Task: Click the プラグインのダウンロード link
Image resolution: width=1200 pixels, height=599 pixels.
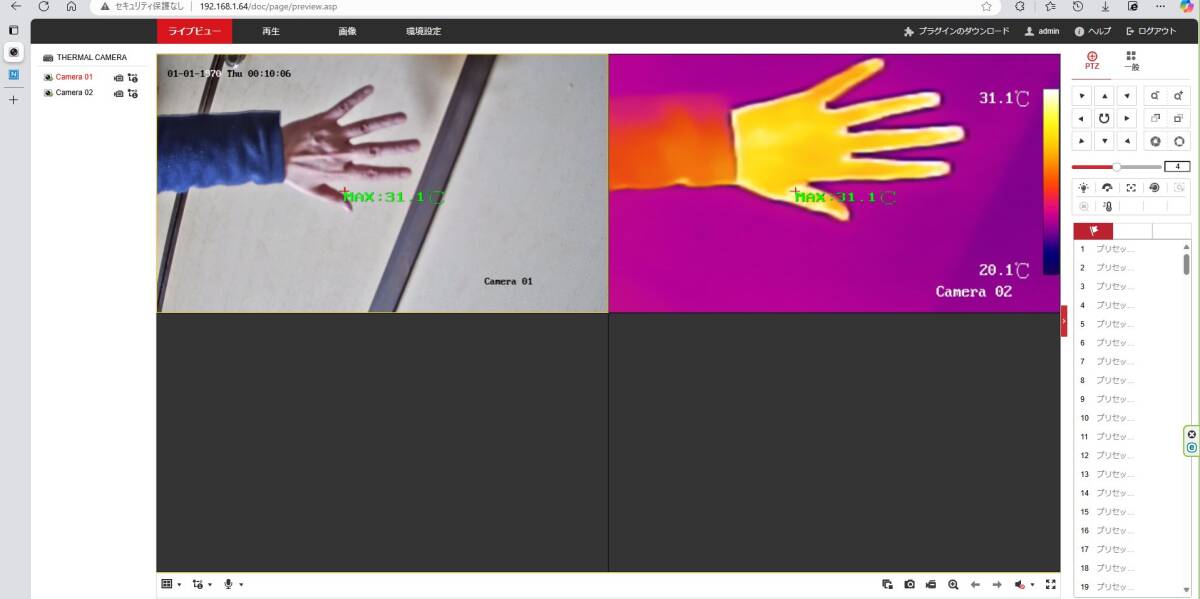Action: pyautogui.click(x=956, y=31)
